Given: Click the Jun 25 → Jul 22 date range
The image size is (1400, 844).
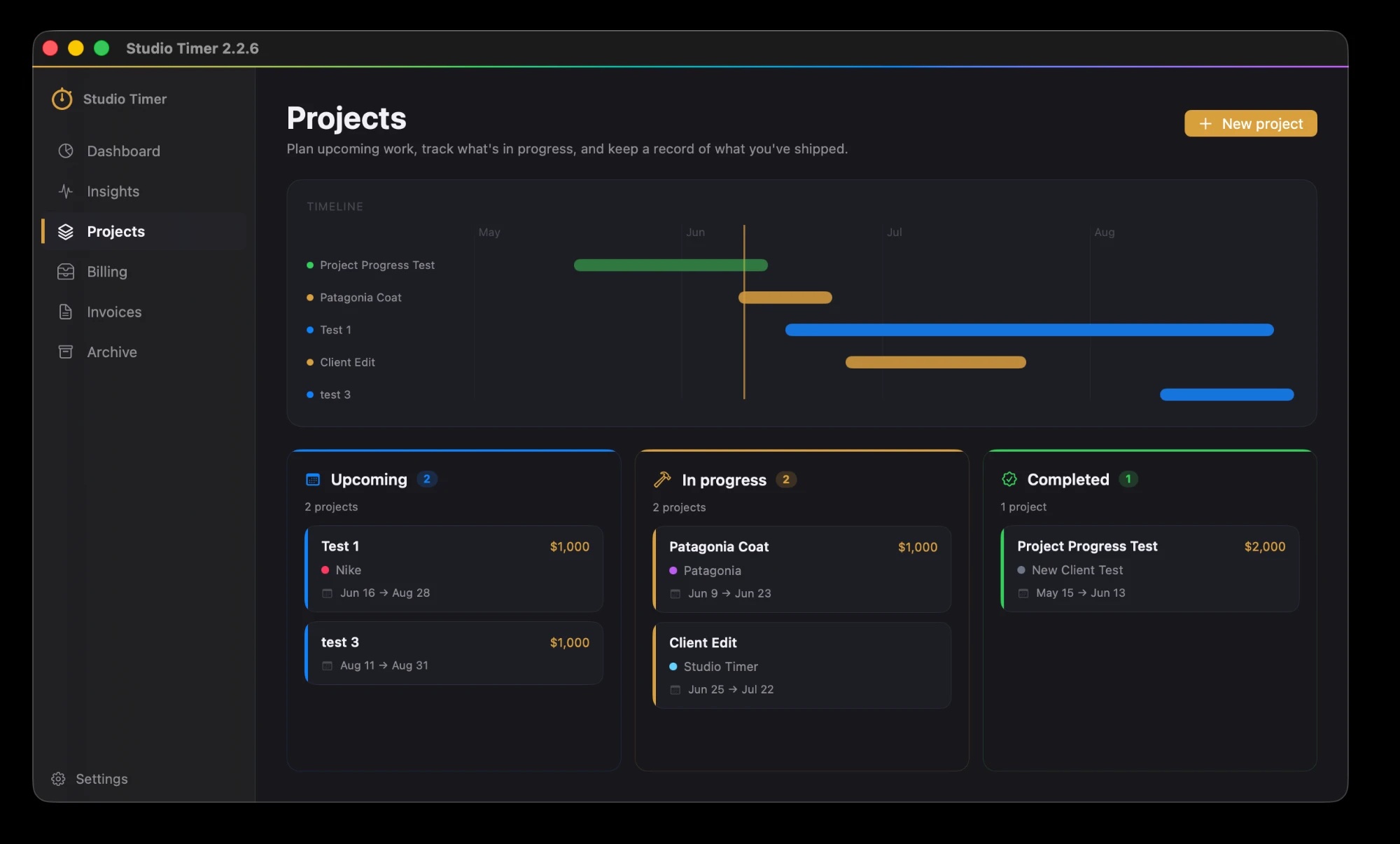Looking at the screenshot, I should coord(731,690).
